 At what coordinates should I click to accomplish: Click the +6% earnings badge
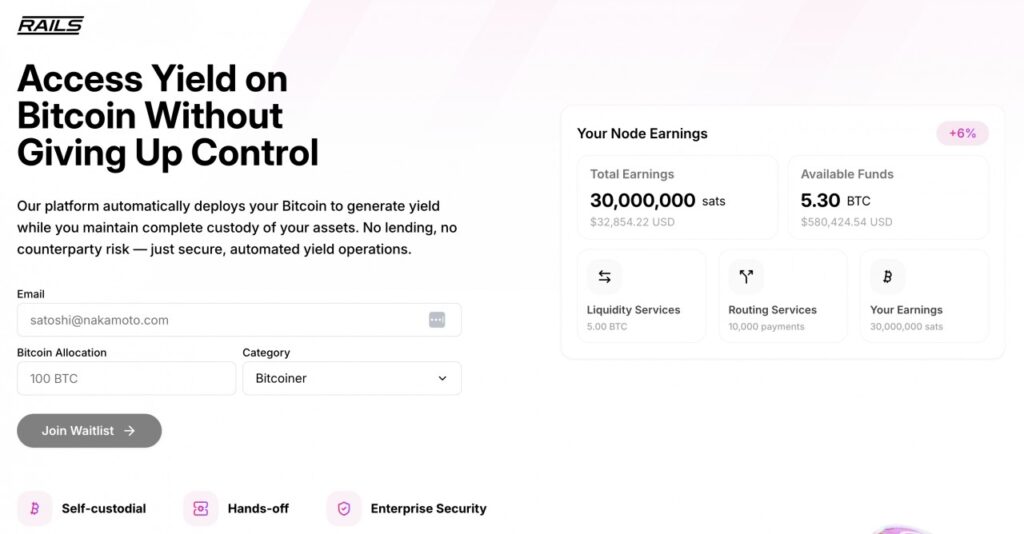point(962,133)
